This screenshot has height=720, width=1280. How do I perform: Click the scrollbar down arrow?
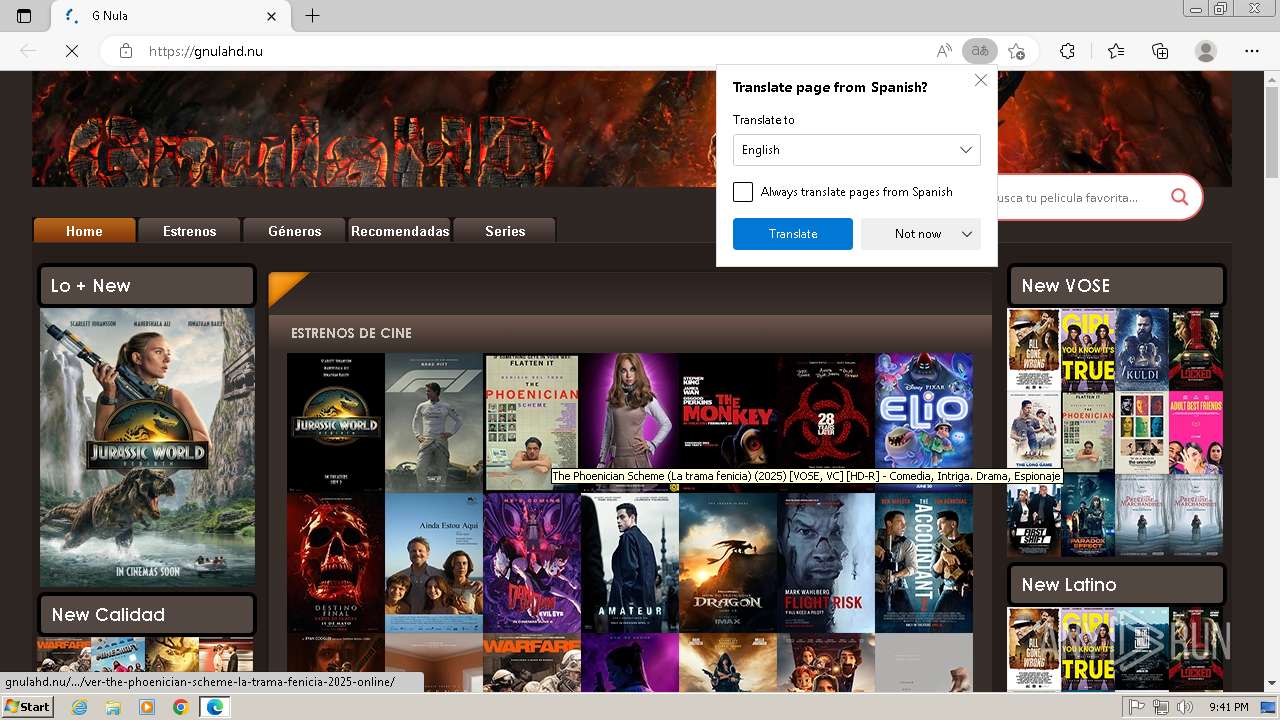pyautogui.click(x=1272, y=683)
